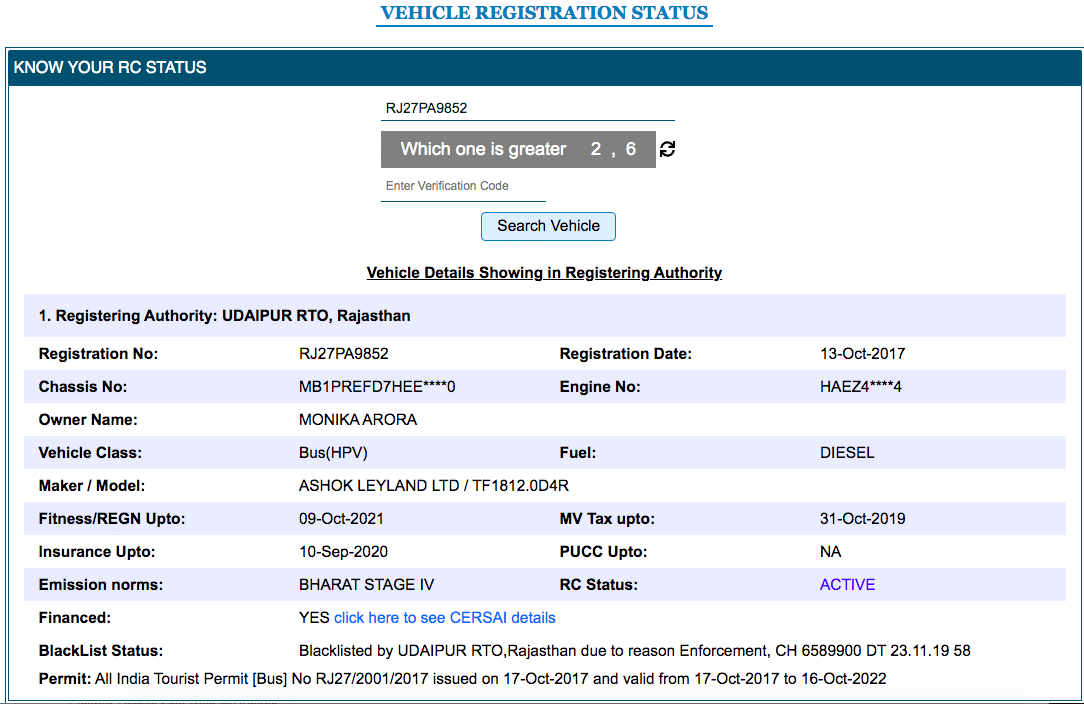Open the CERSAI details link
Screen dimensions: 1084x704
pyautogui.click(x=445, y=618)
